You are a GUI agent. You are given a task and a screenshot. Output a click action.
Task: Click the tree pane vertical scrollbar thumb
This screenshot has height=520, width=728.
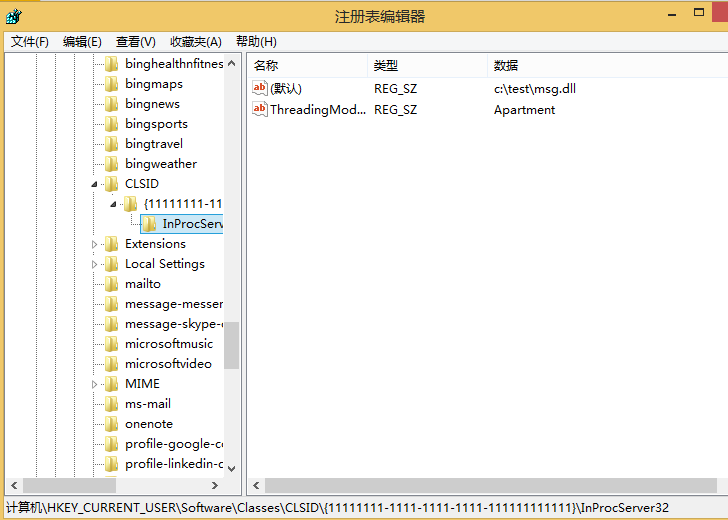(x=232, y=345)
